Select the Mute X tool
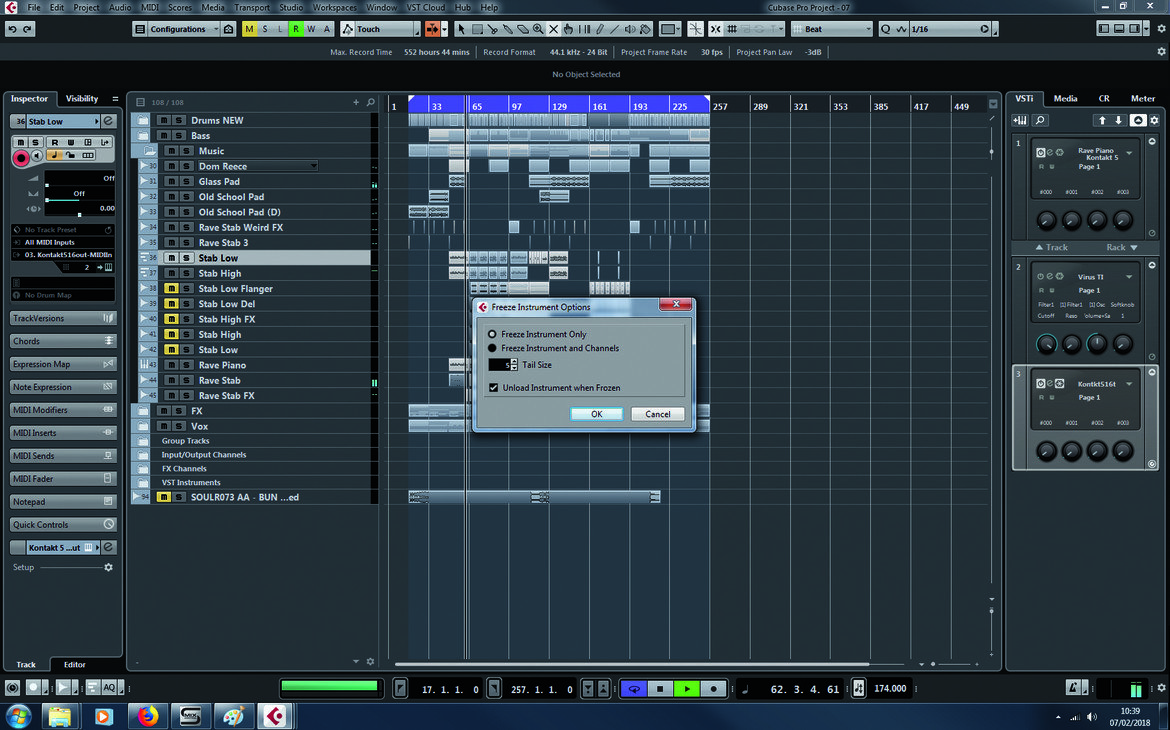 click(x=553, y=29)
